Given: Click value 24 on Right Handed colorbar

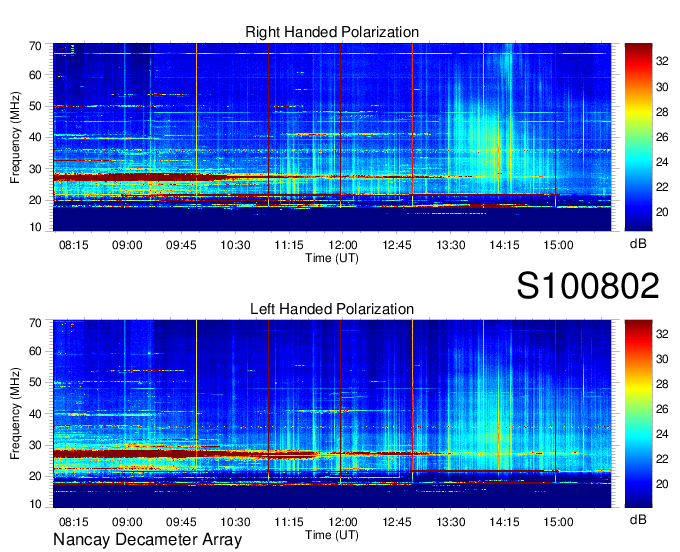Looking at the screenshot, I should pos(662,162).
